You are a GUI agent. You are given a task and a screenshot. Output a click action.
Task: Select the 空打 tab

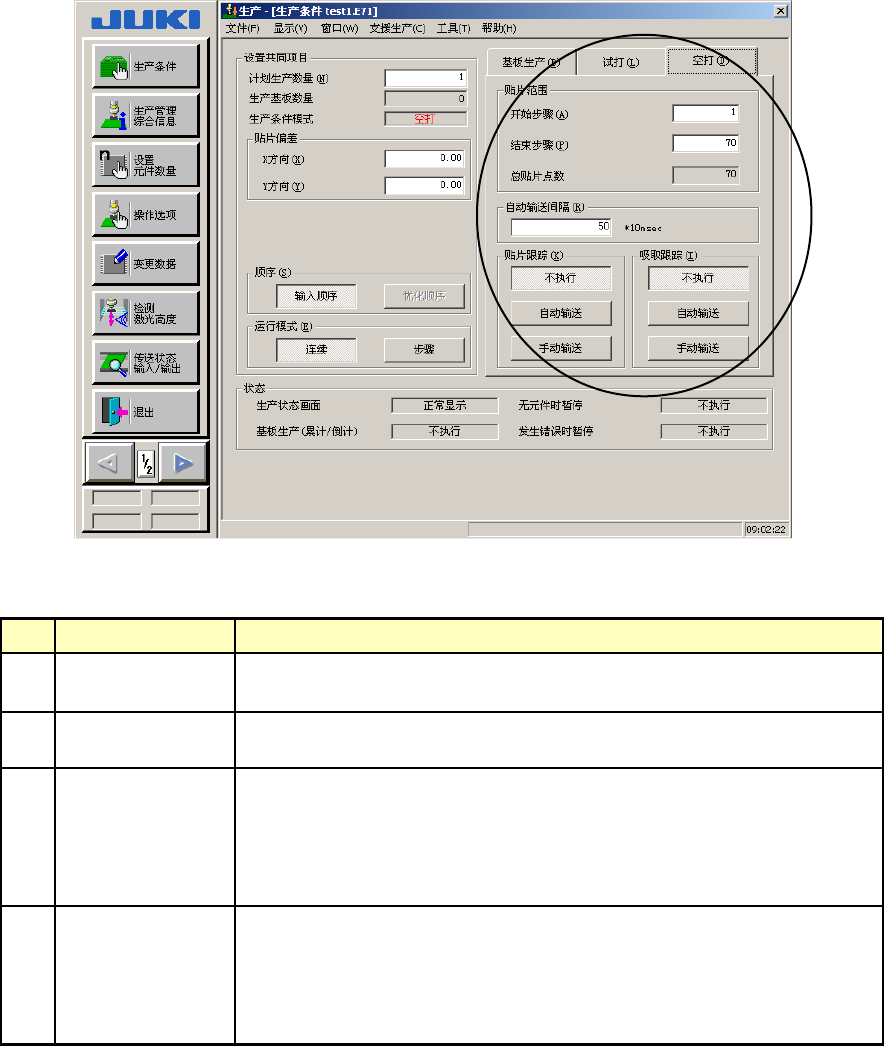711,61
